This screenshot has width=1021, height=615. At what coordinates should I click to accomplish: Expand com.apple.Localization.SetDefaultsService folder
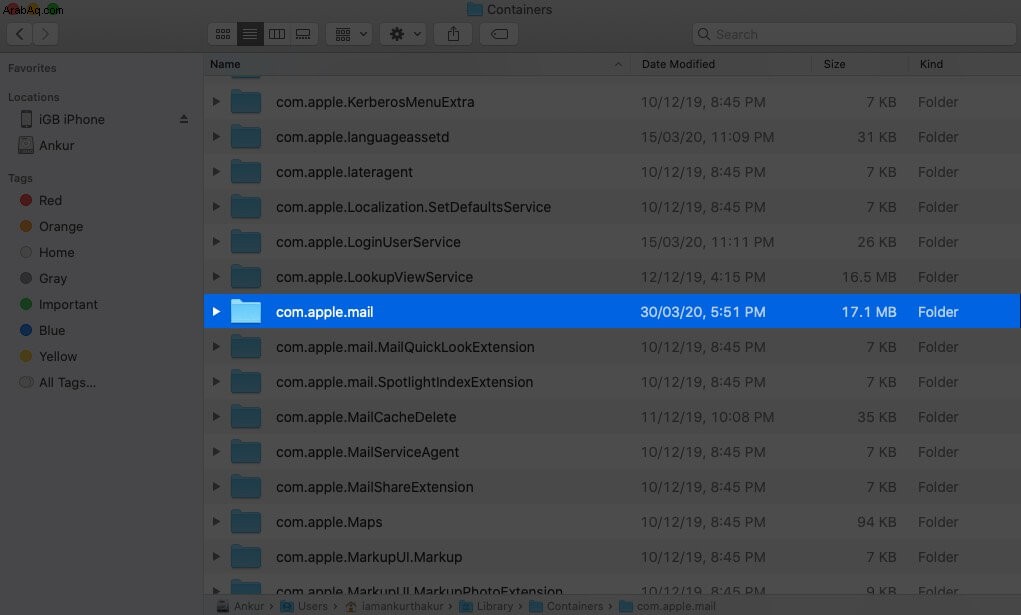[x=216, y=207]
